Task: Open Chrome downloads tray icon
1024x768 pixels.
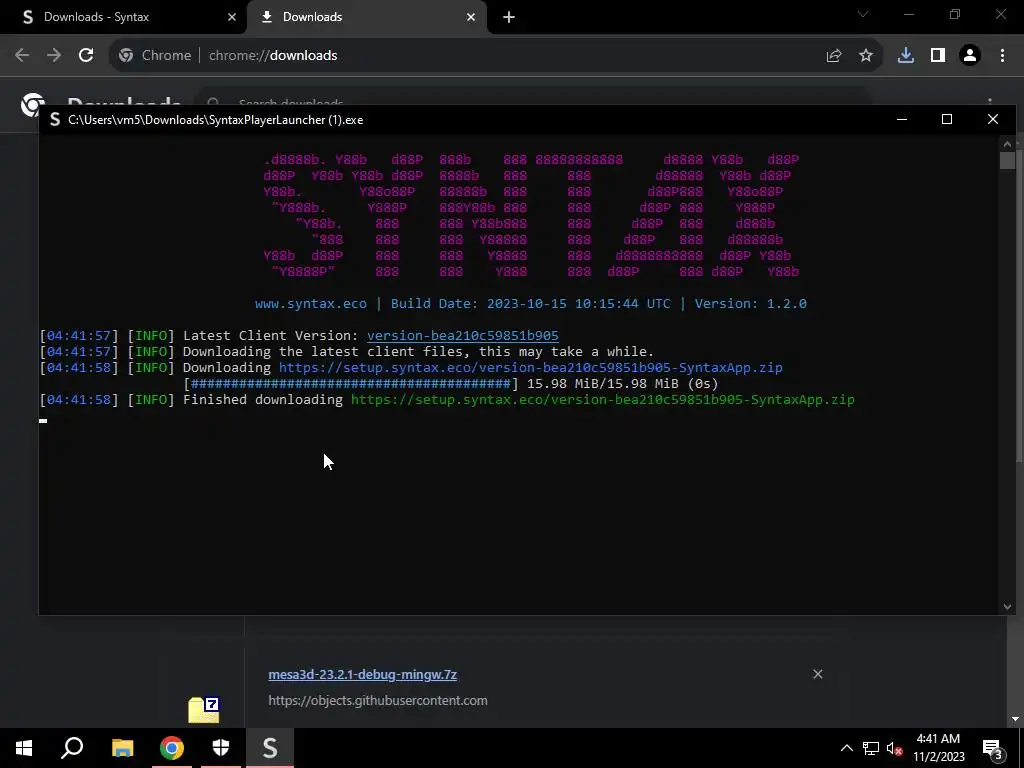Action: 906,56
